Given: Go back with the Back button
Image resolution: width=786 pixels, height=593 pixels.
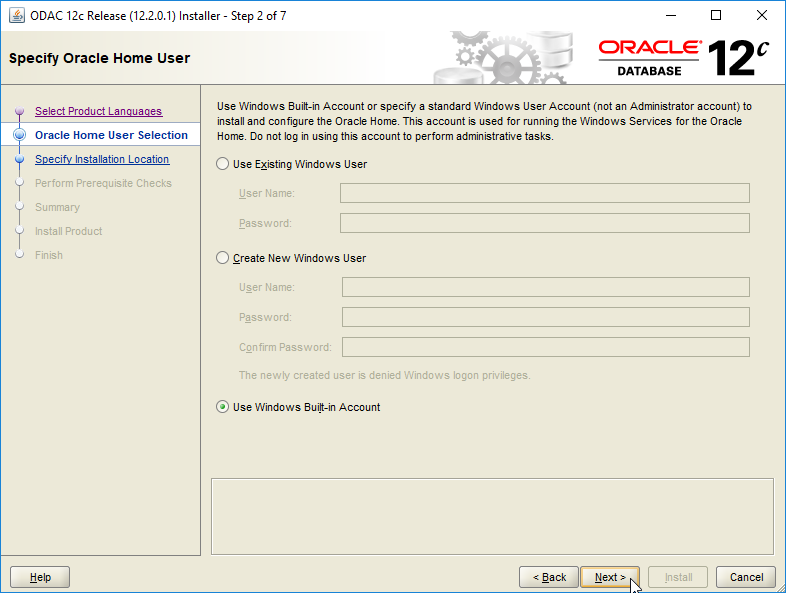Looking at the screenshot, I should (549, 577).
